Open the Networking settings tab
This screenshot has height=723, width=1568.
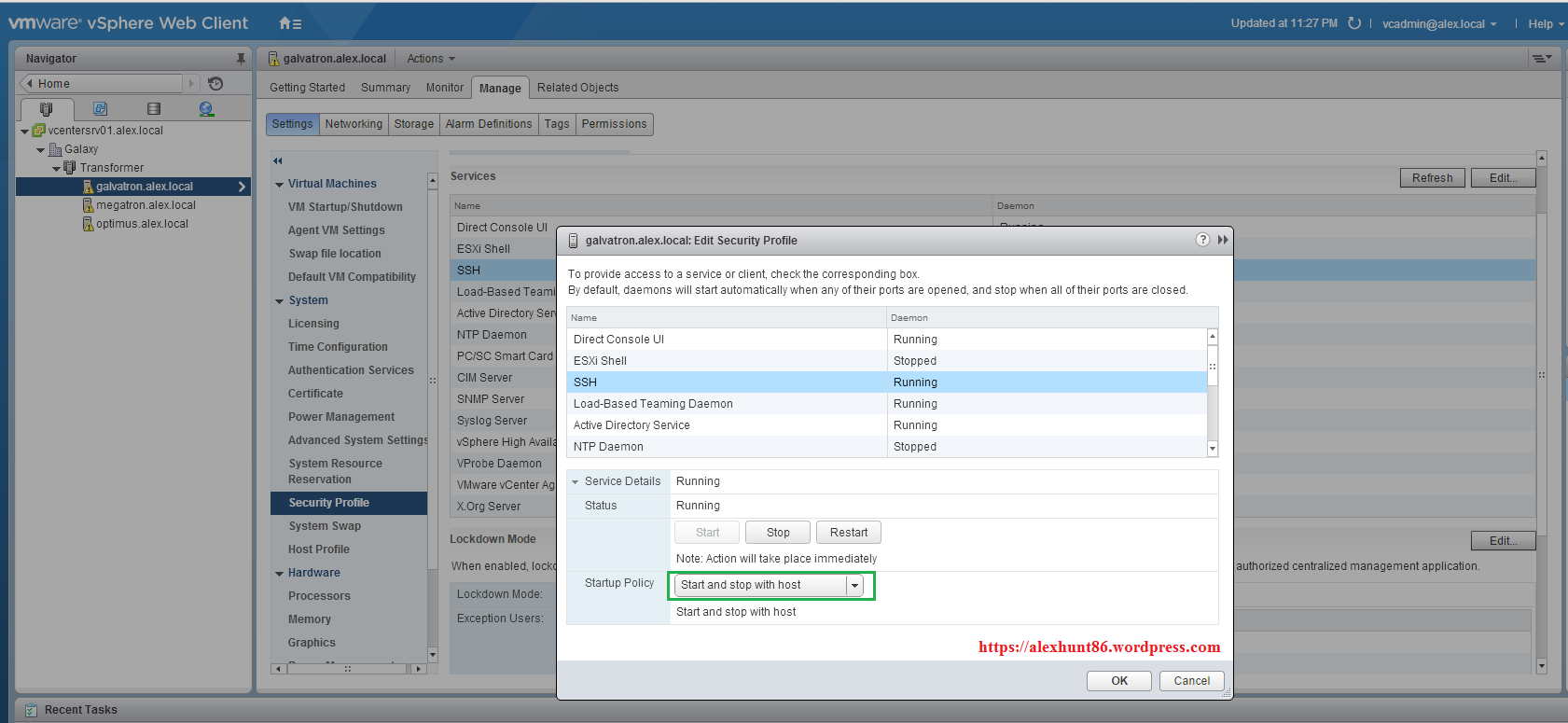click(354, 124)
